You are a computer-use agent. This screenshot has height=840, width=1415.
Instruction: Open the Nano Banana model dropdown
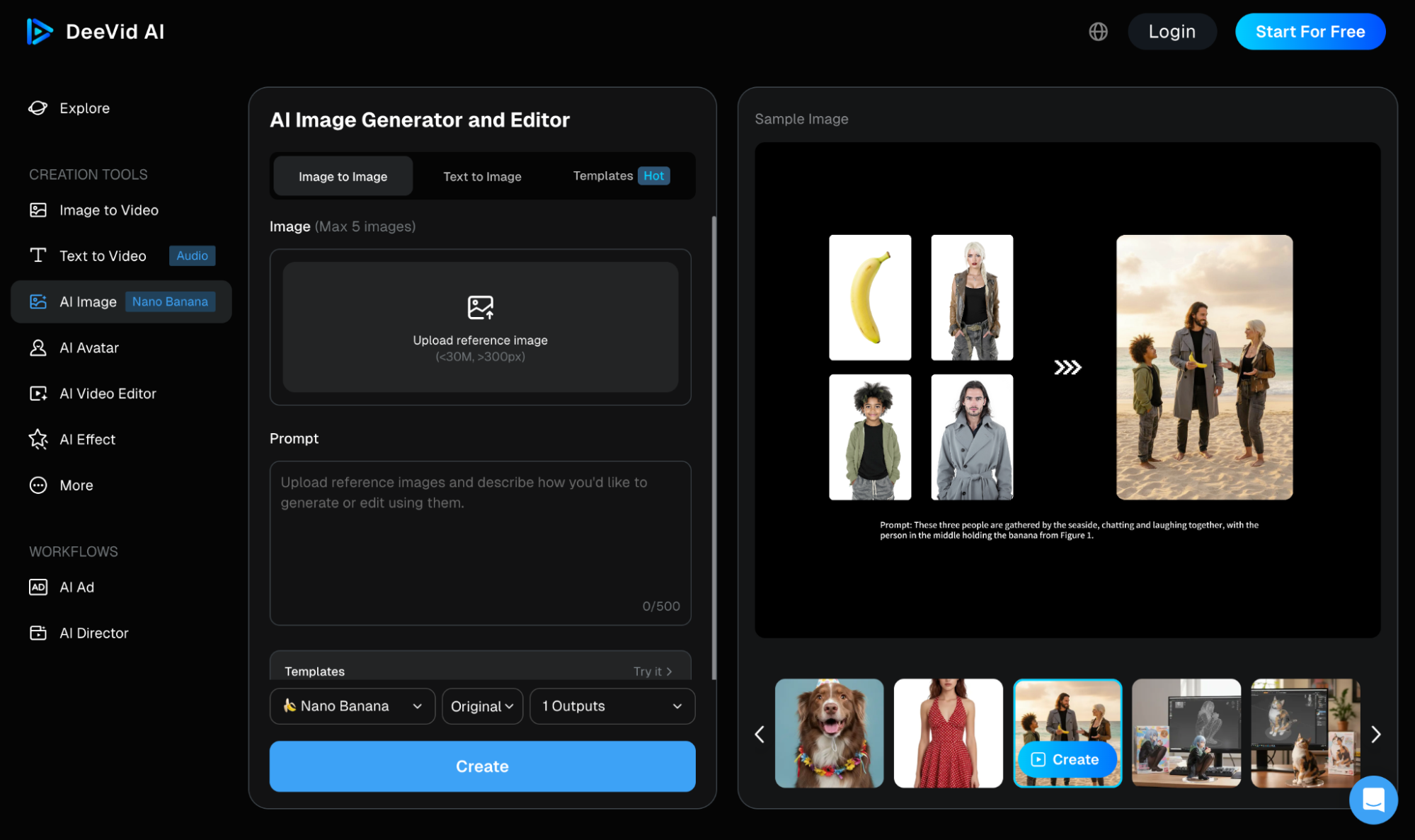click(352, 706)
